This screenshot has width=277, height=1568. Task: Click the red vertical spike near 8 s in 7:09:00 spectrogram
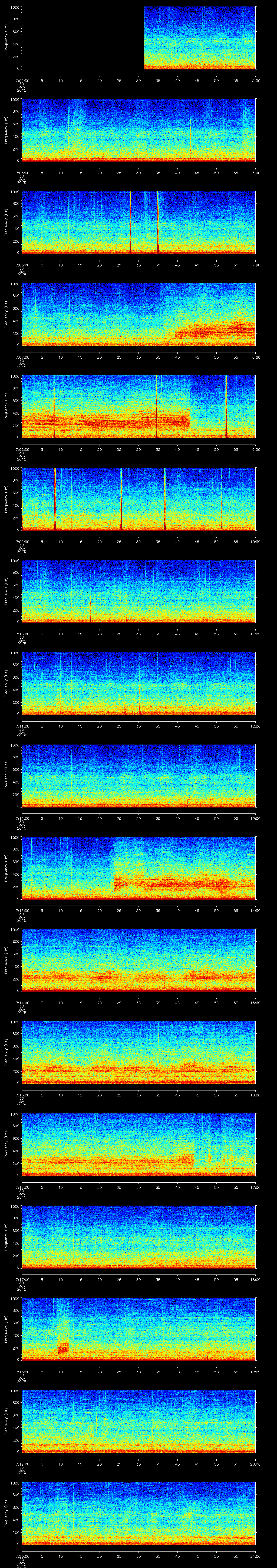point(55,499)
